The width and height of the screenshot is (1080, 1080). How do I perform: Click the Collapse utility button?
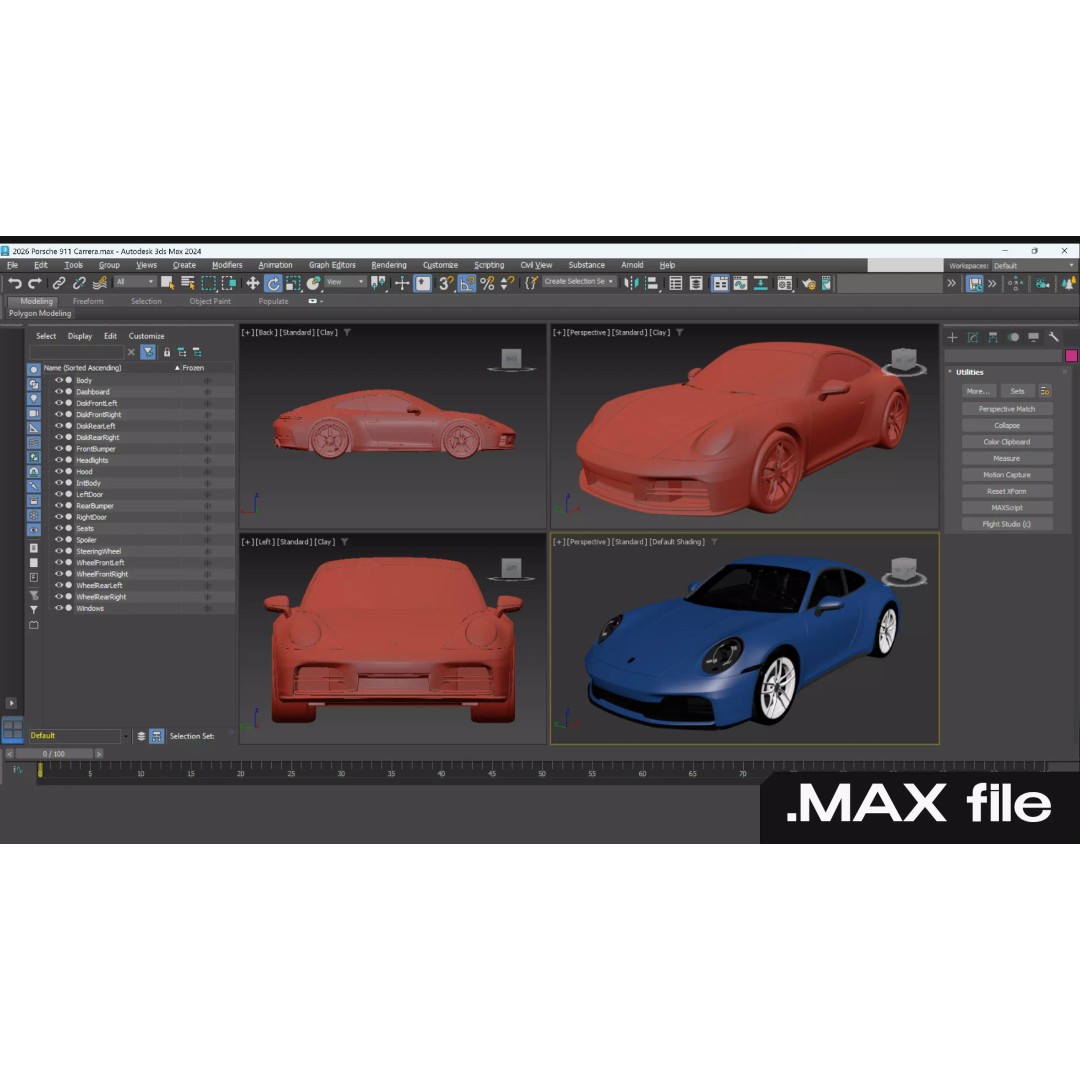[1006, 426]
